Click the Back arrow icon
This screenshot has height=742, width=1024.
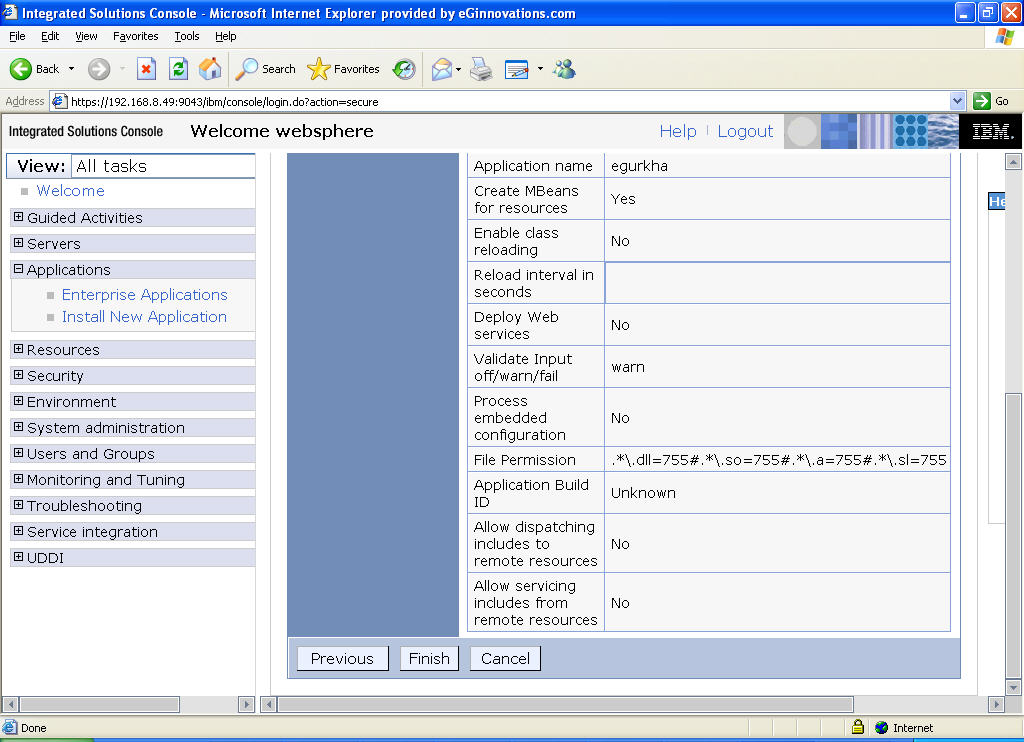click(x=20, y=69)
